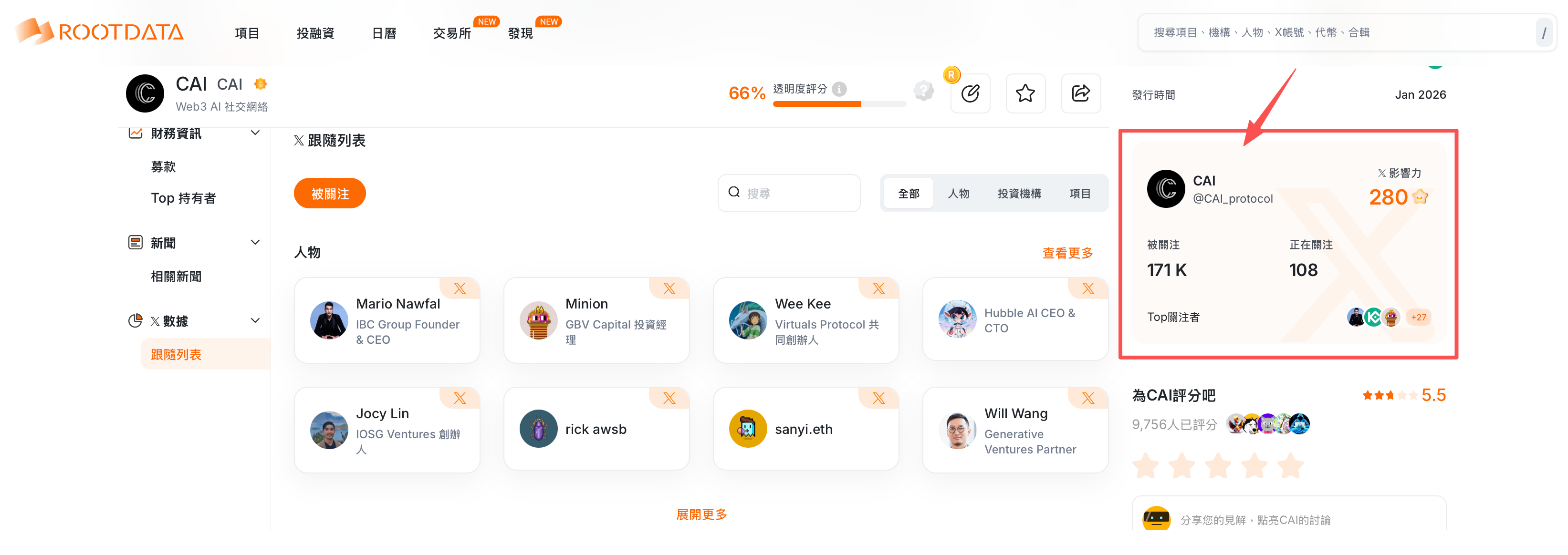Click the 展開更多 link
This screenshot has width=1568, height=555.
701,514
